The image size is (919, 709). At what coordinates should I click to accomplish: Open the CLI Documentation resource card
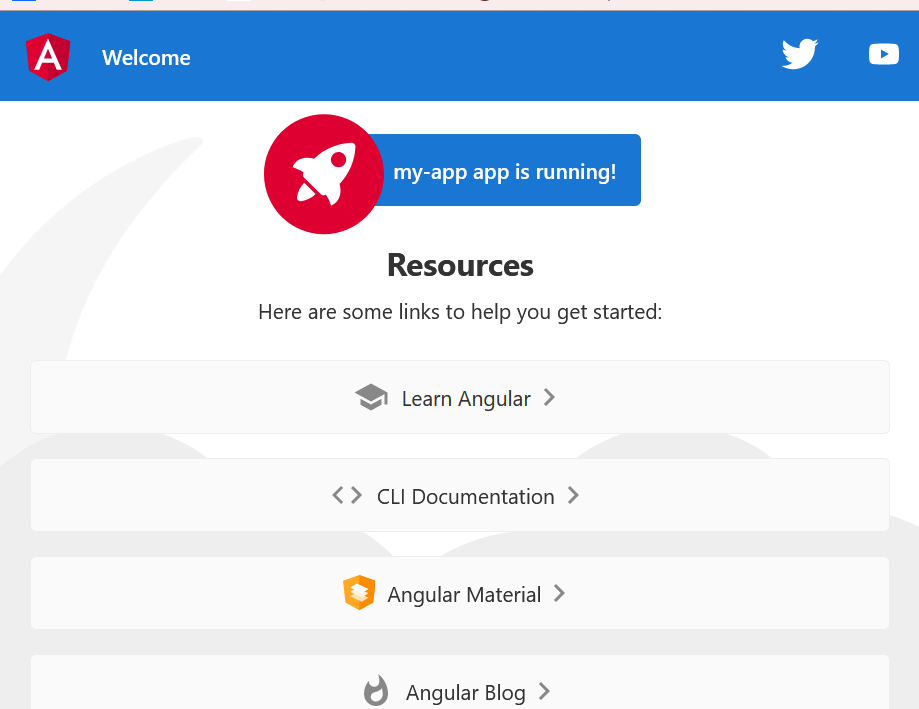pos(460,495)
